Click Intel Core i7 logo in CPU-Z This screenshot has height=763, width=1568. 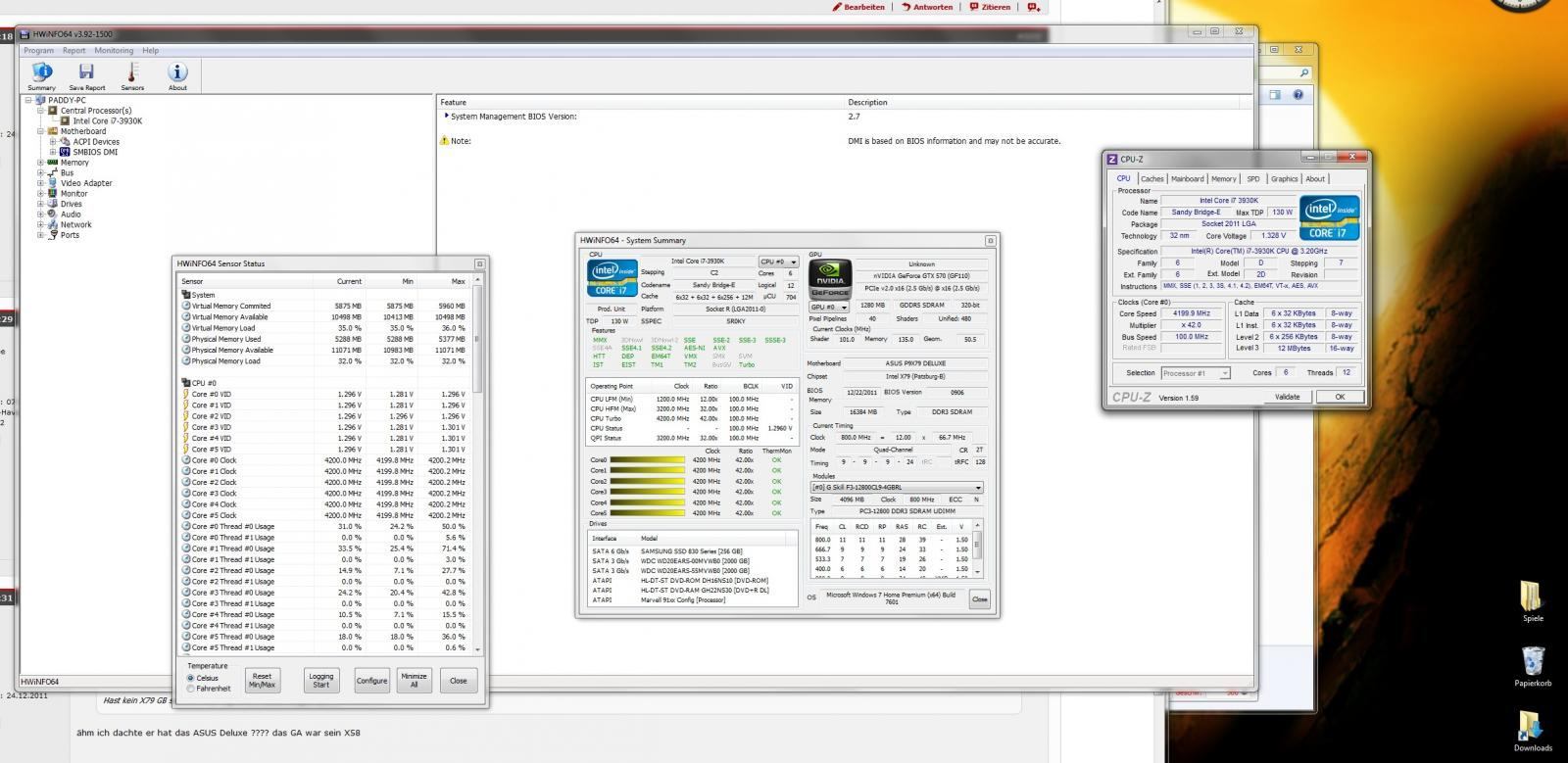tap(1329, 217)
